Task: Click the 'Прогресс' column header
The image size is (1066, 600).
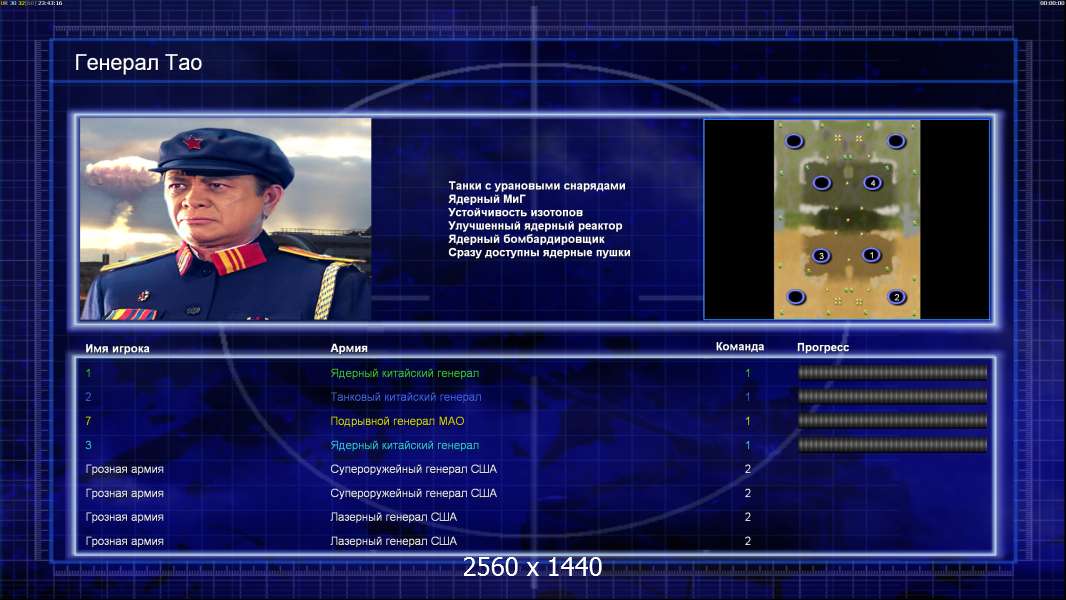Action: tap(823, 347)
